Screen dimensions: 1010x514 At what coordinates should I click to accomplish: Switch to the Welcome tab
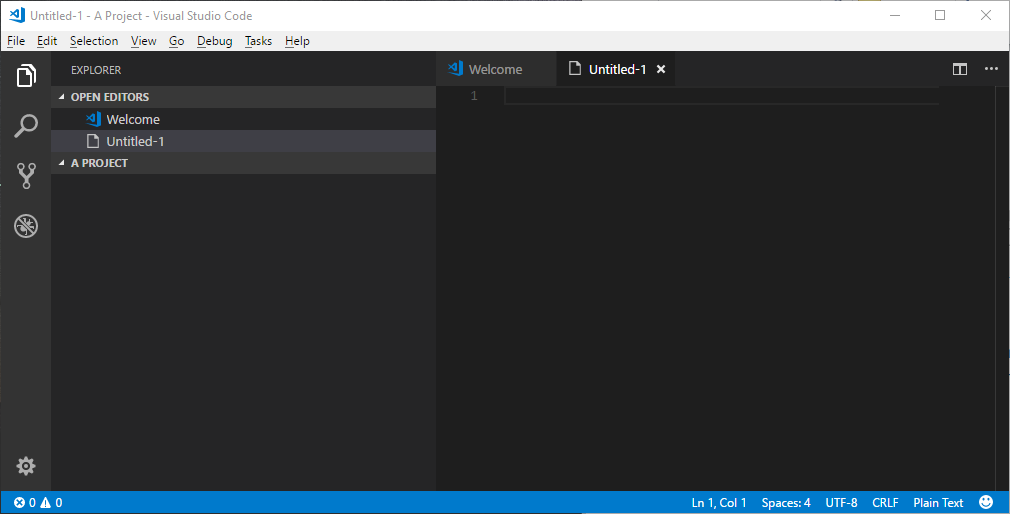496,70
